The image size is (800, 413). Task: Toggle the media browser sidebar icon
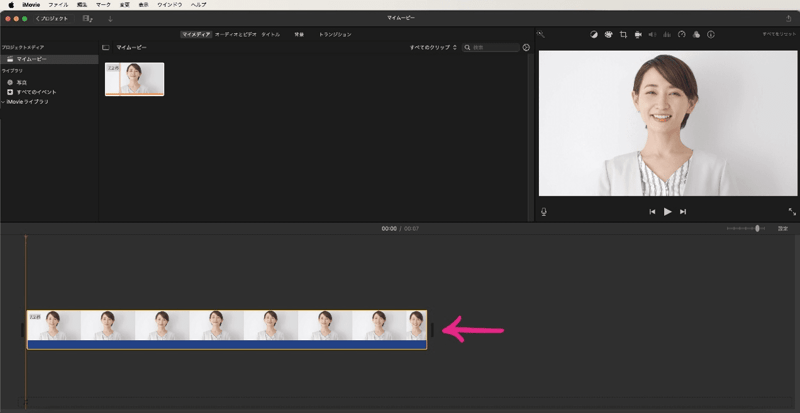click(106, 47)
